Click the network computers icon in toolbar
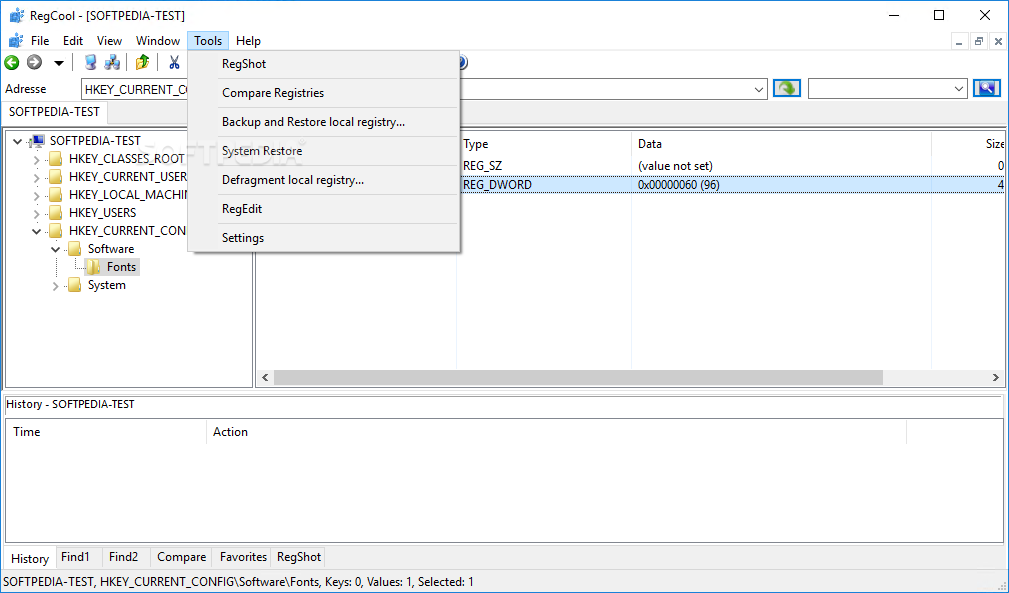The image size is (1009, 593). (112, 62)
